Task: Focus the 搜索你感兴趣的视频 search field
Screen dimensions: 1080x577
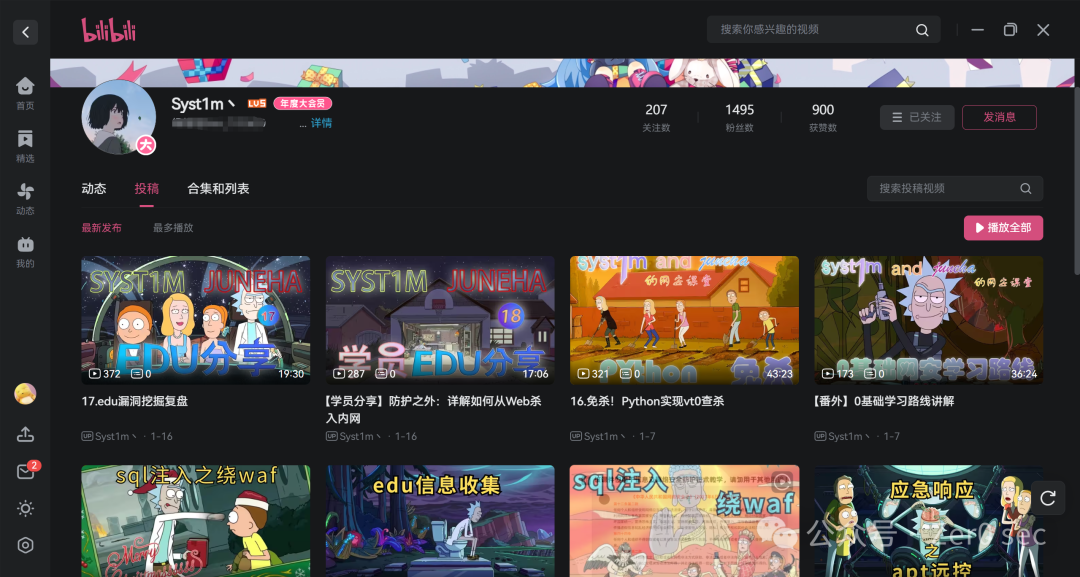Action: click(823, 30)
